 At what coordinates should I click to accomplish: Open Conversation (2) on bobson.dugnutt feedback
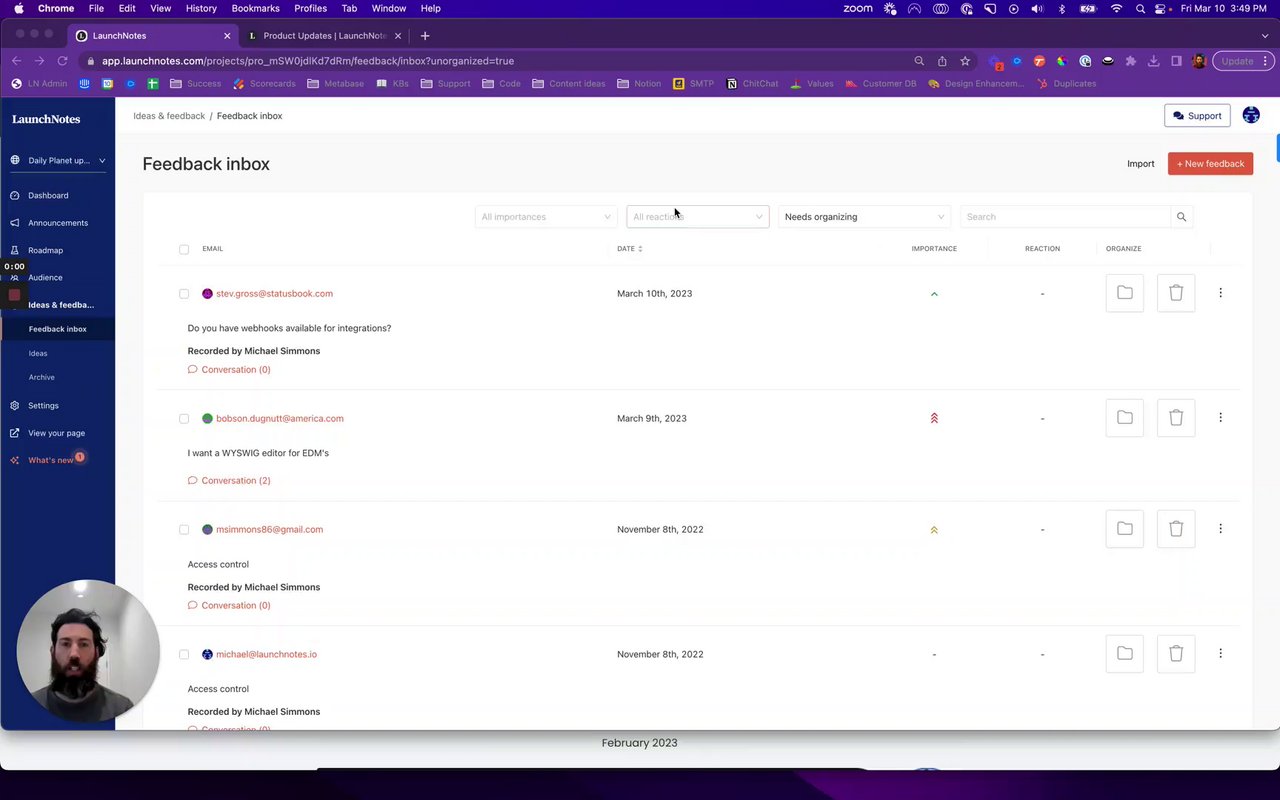229,481
